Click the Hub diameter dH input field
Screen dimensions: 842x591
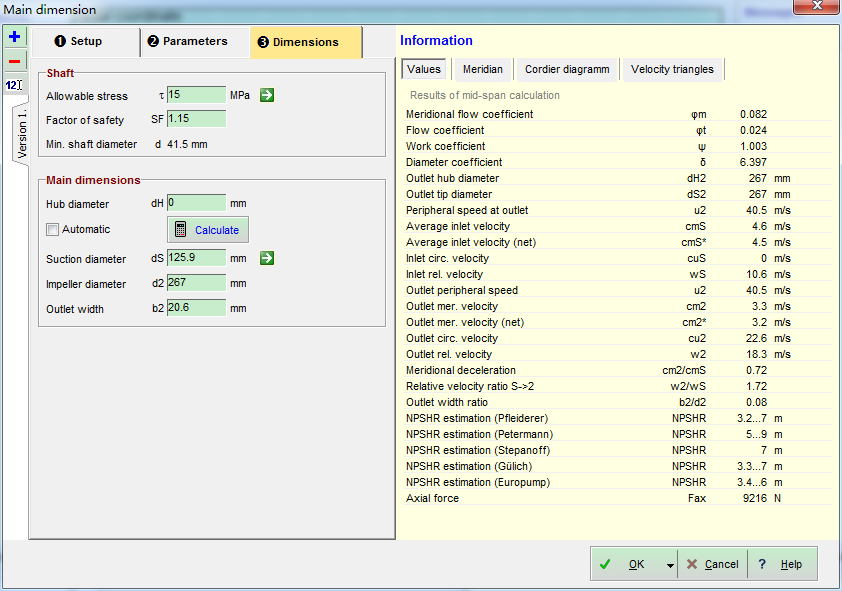coord(197,203)
